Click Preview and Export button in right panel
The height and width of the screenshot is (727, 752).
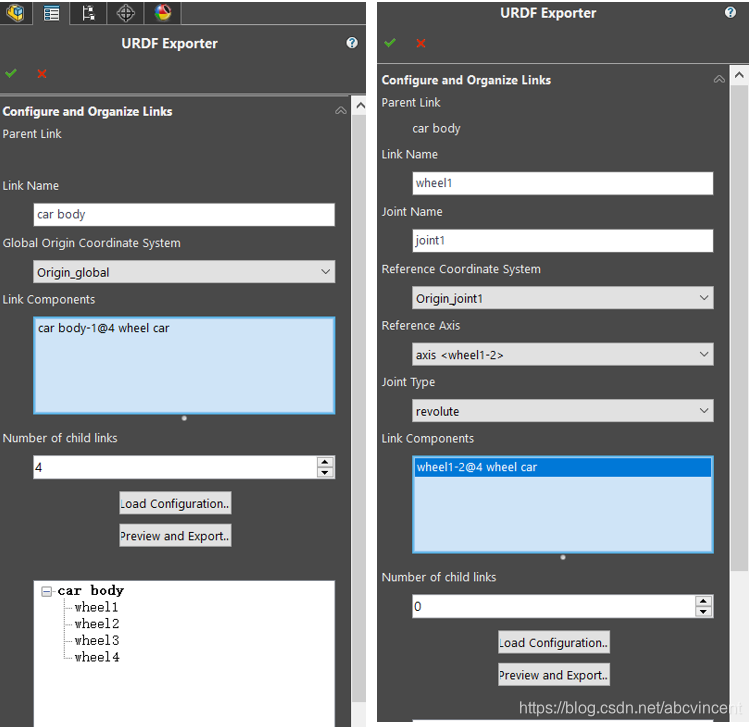coord(554,675)
